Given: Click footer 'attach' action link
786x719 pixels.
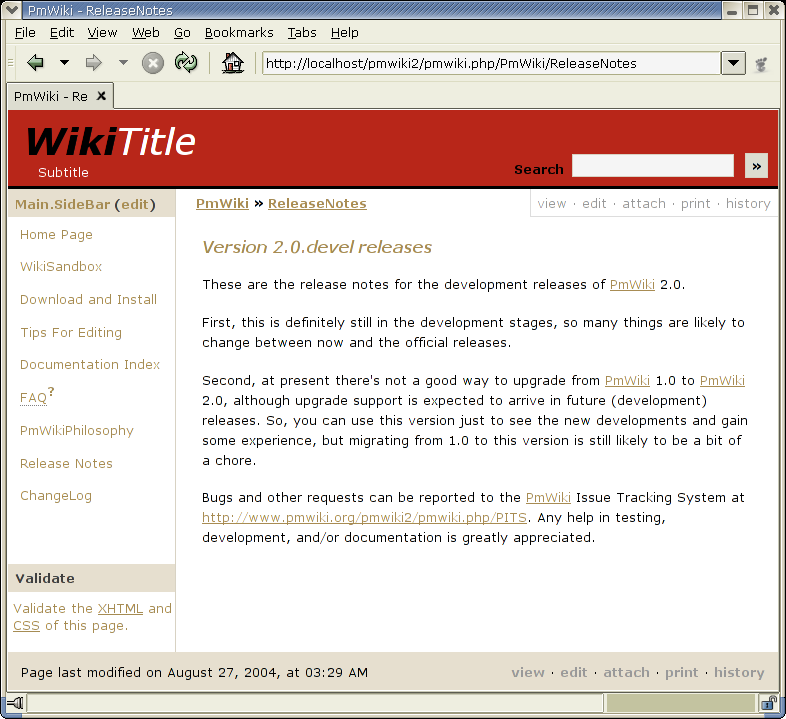Looking at the screenshot, I should click(626, 672).
